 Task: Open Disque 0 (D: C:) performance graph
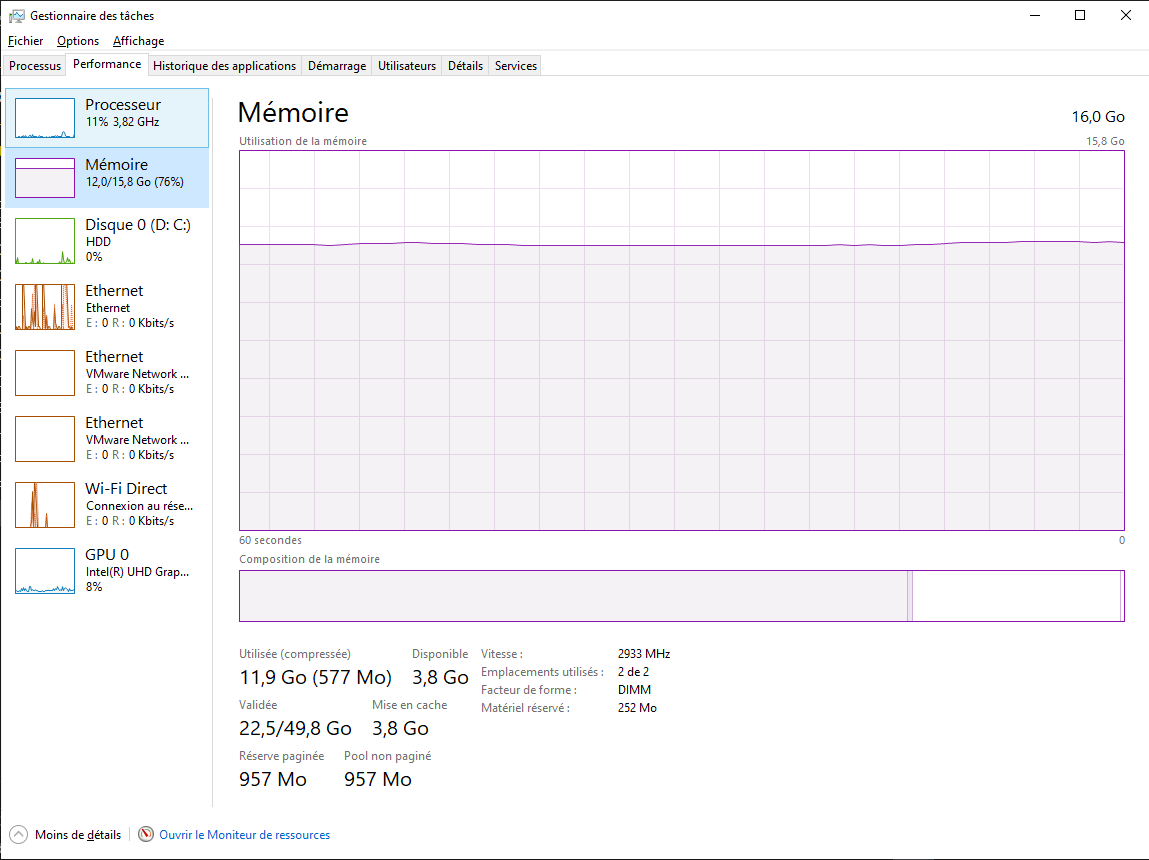[45, 241]
